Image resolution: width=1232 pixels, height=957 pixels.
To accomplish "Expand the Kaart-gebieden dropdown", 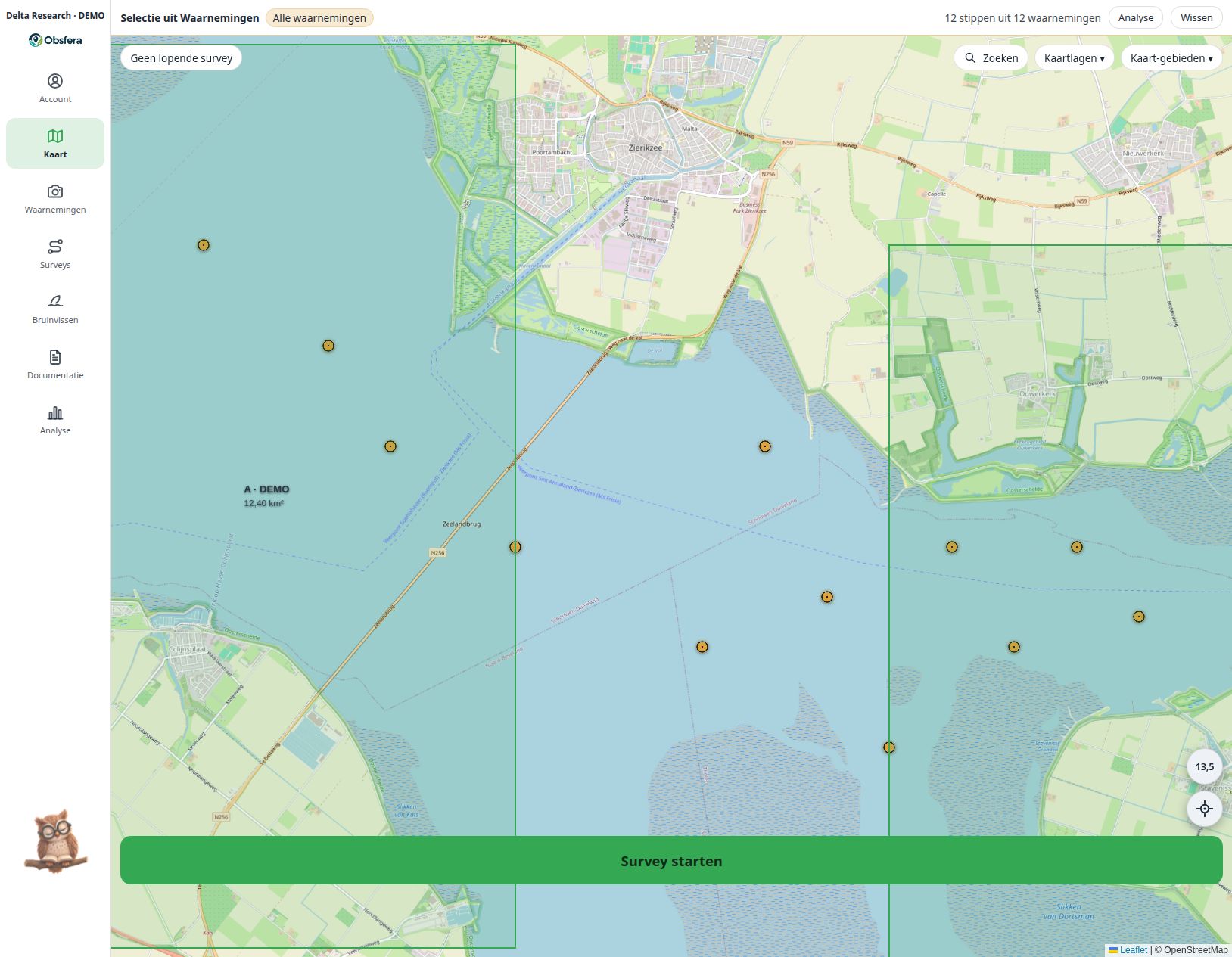I will 1171,58.
